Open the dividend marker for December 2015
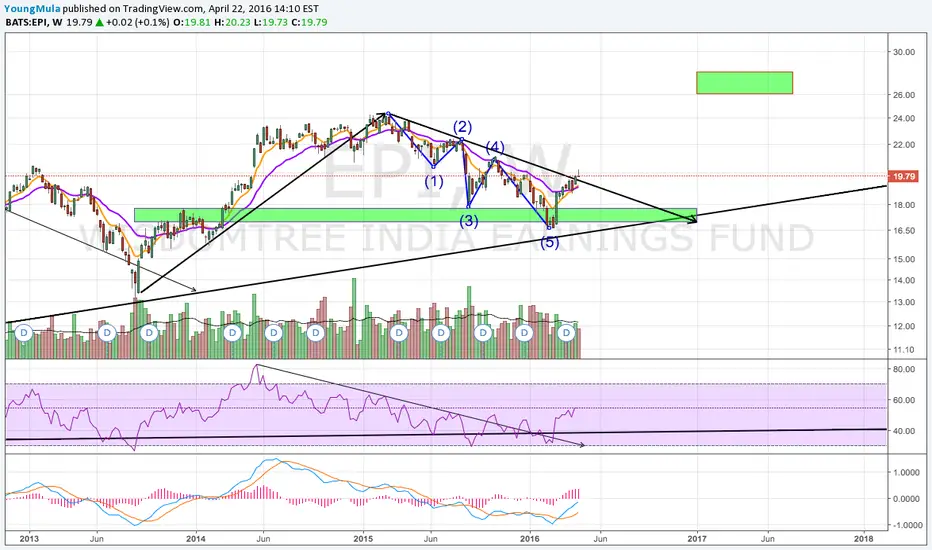The image size is (932, 550). pos(524,332)
